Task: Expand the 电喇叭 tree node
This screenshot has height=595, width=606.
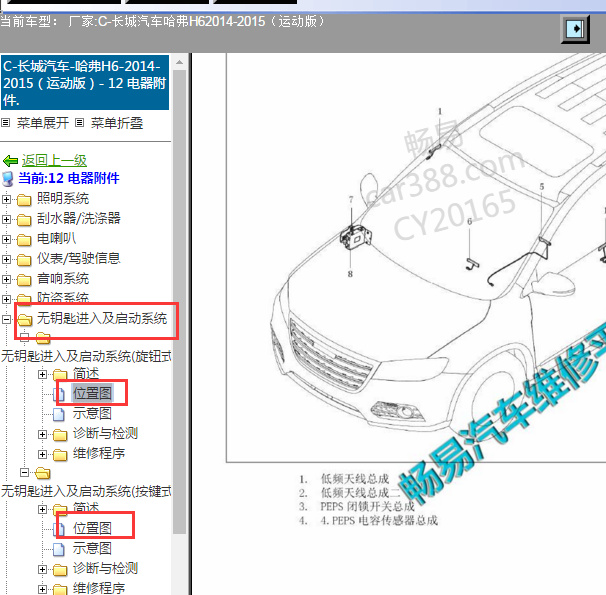Action: (6, 239)
